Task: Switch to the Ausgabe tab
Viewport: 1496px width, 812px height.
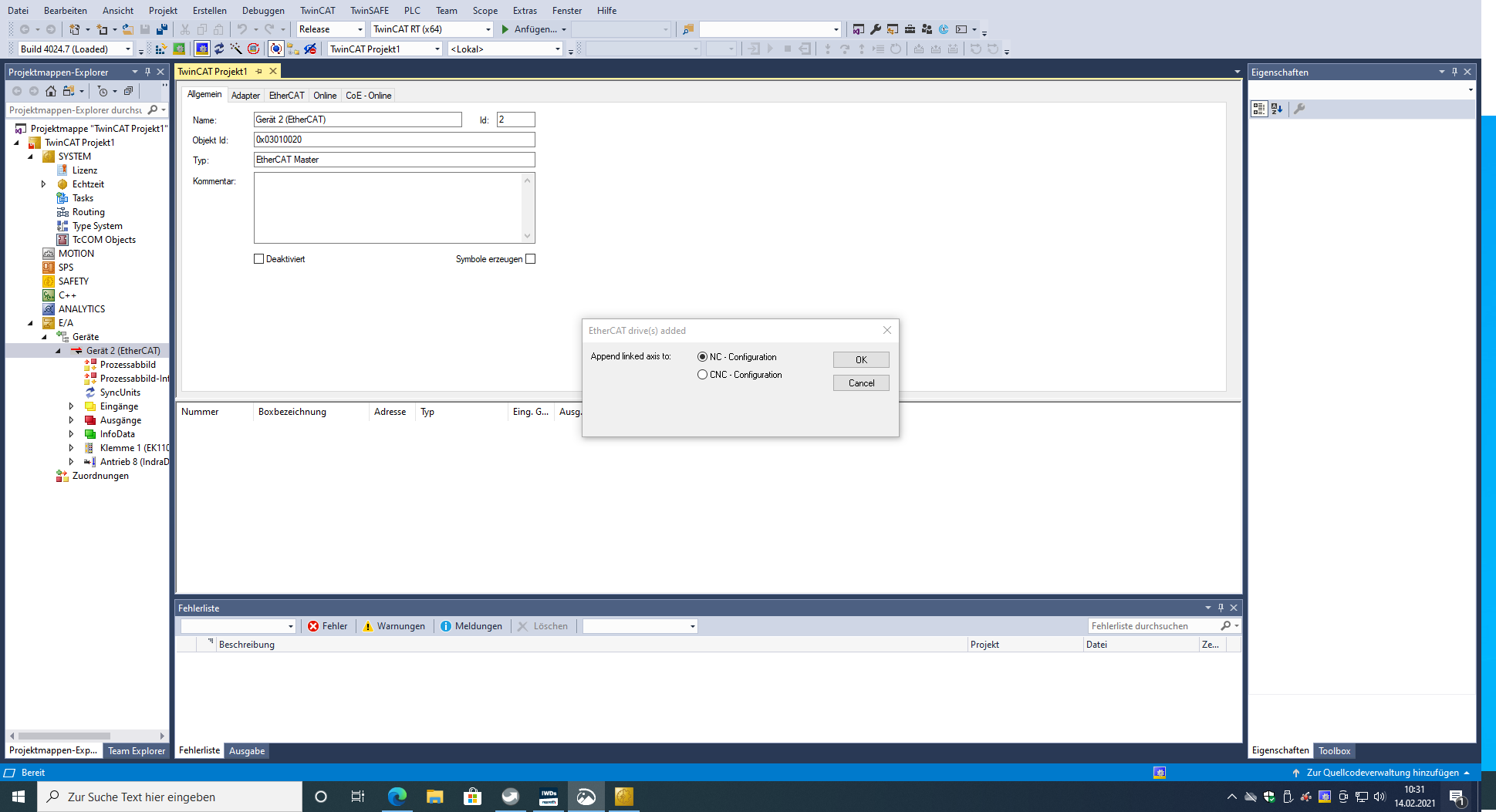Action: click(247, 751)
